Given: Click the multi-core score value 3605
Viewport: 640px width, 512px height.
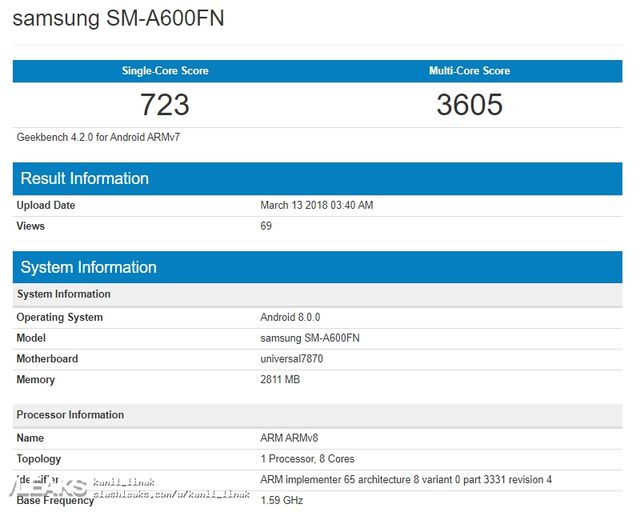Looking at the screenshot, I should tap(469, 105).
